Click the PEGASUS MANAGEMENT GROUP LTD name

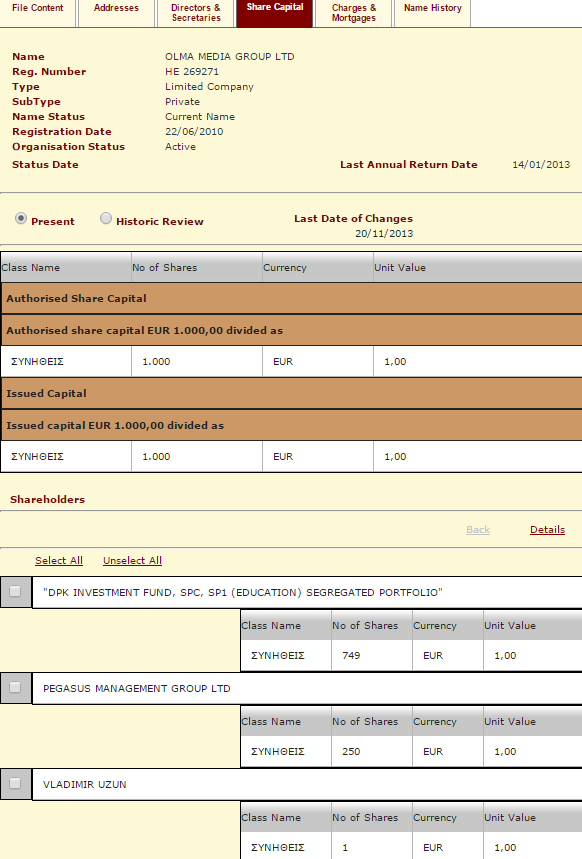[x=136, y=688]
